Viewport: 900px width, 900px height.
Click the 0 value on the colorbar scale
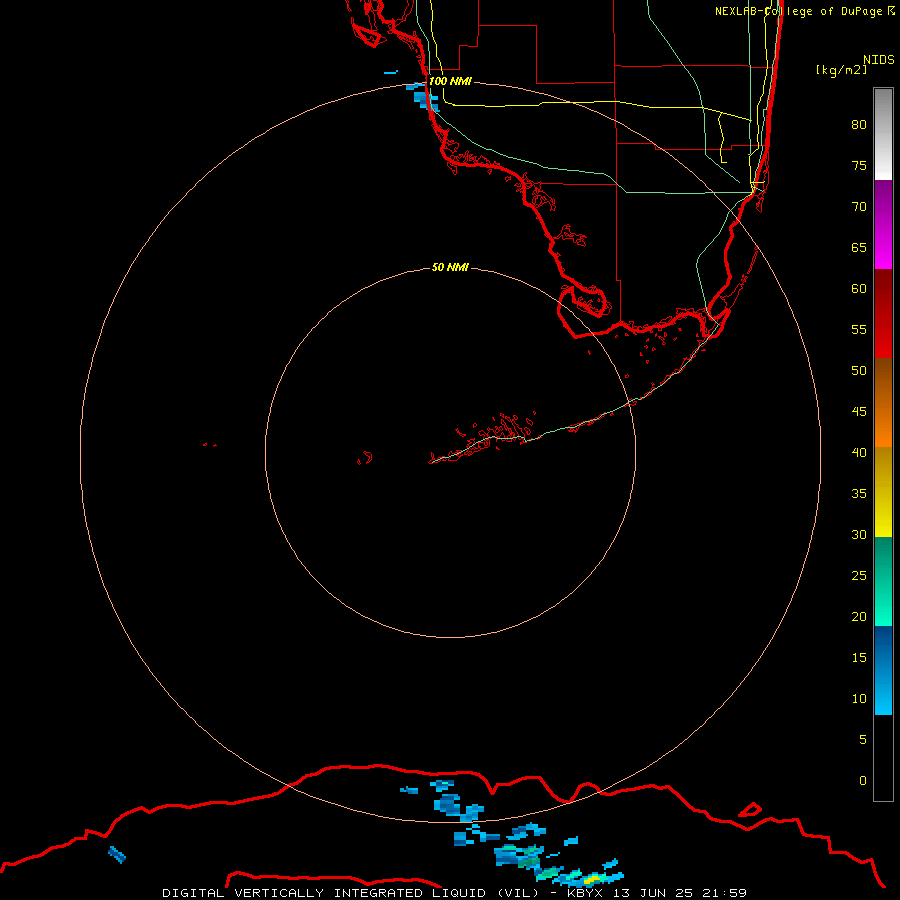(x=863, y=781)
